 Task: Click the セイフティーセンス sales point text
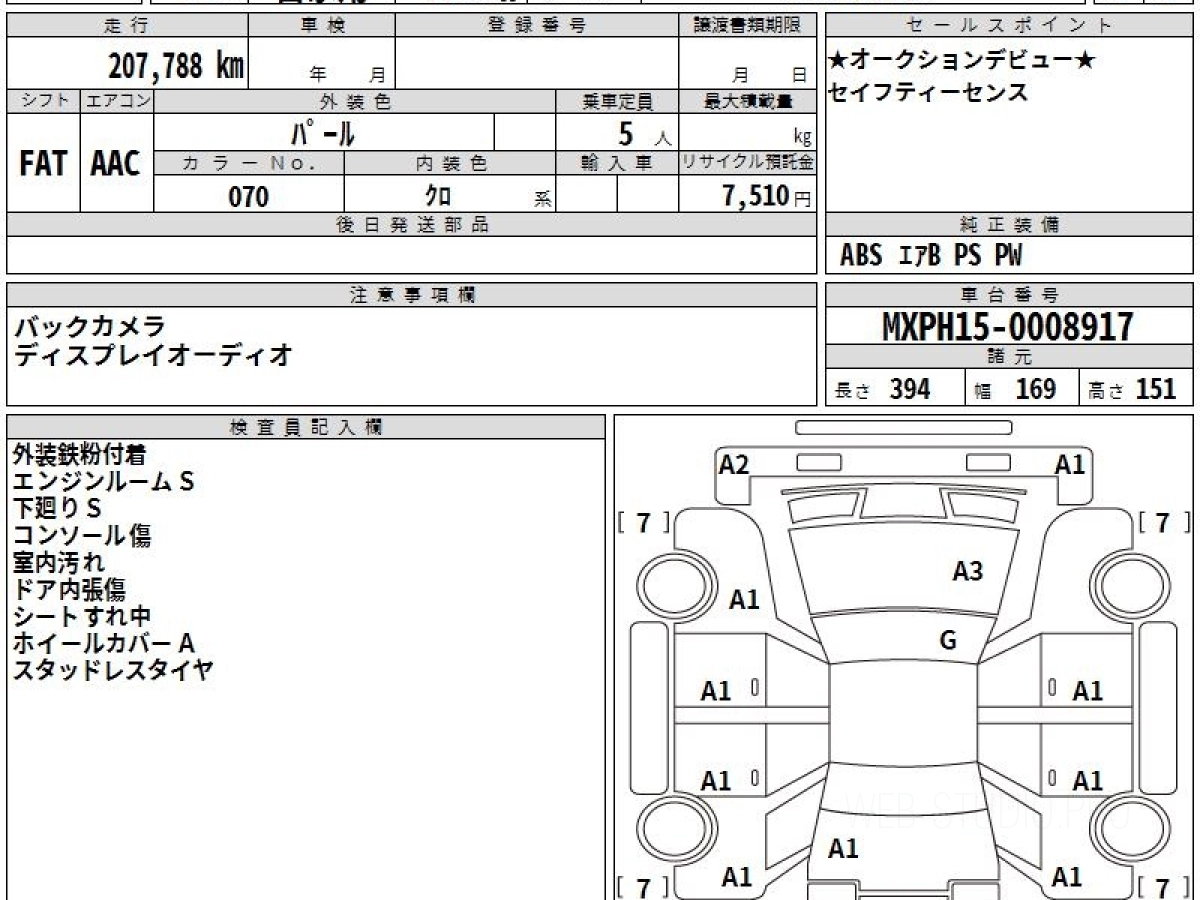928,93
